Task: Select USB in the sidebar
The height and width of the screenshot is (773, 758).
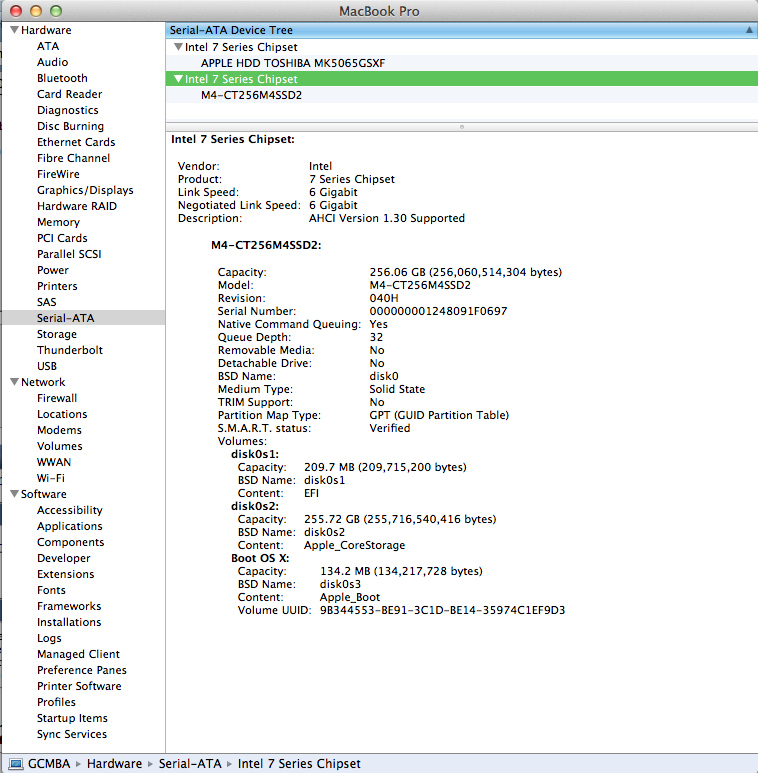Action: coord(47,366)
